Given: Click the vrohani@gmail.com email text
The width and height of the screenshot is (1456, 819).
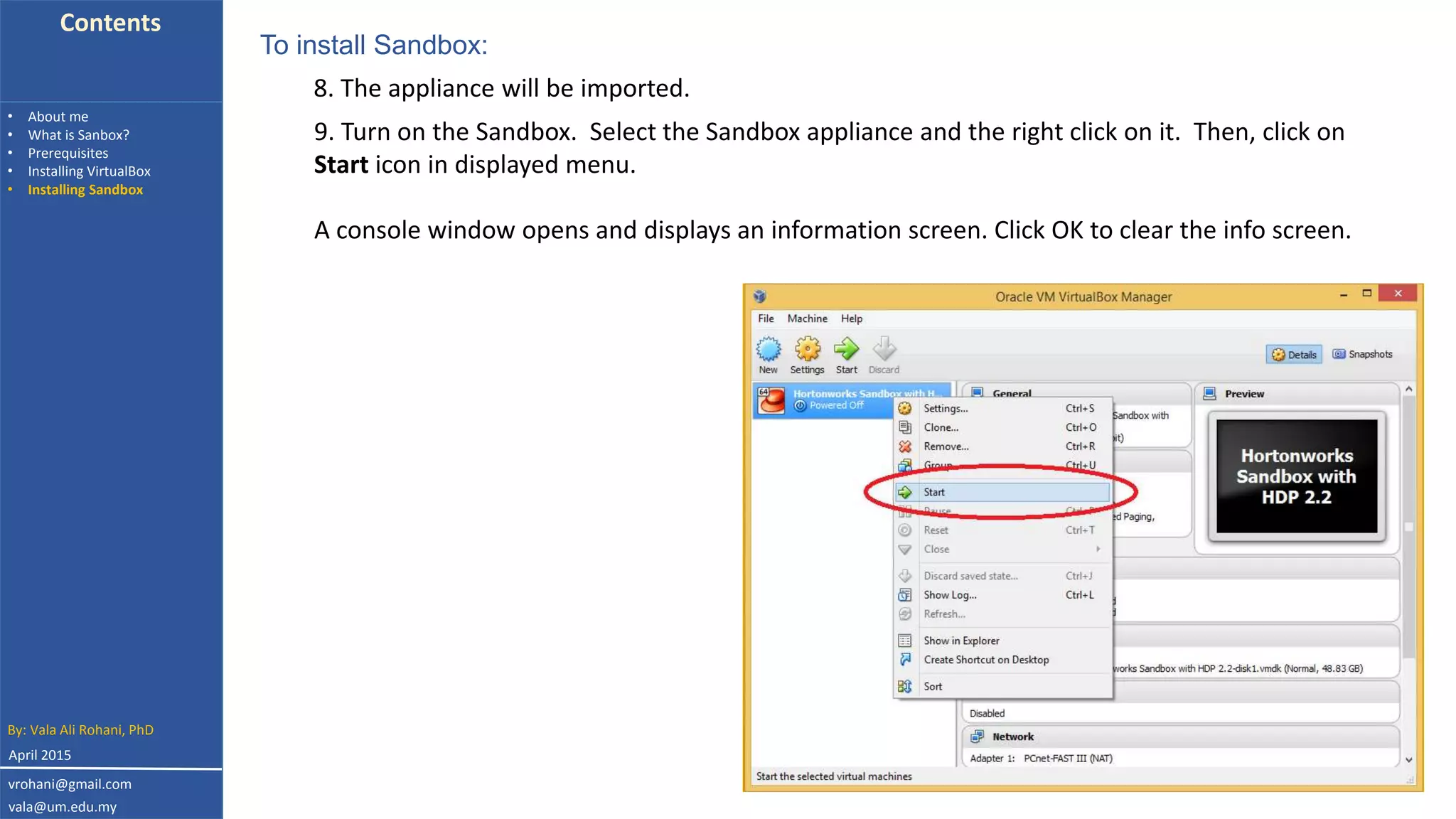Looking at the screenshot, I should [70, 784].
